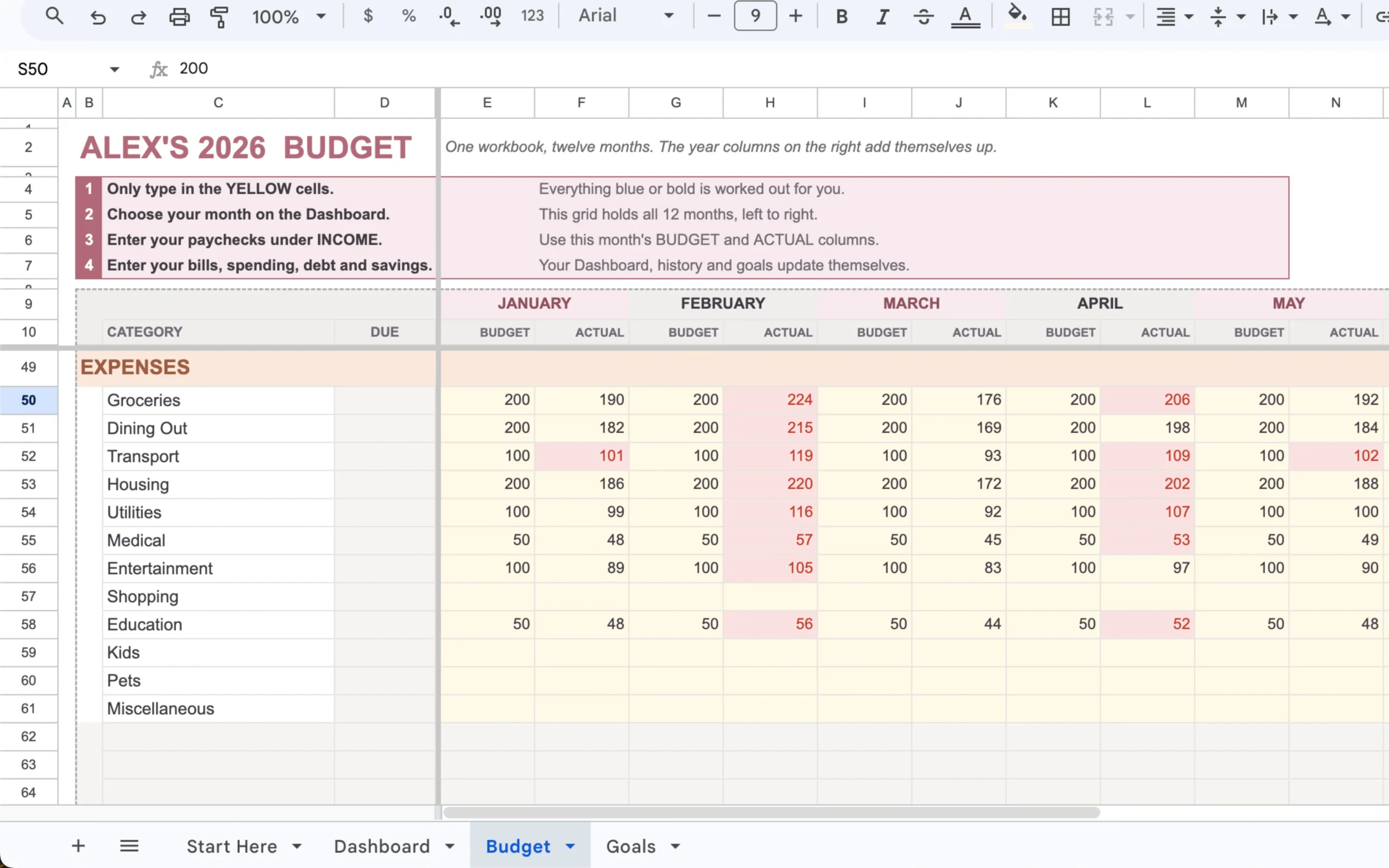Increase decimal places
The width and height of the screenshot is (1389, 868).
[490, 16]
